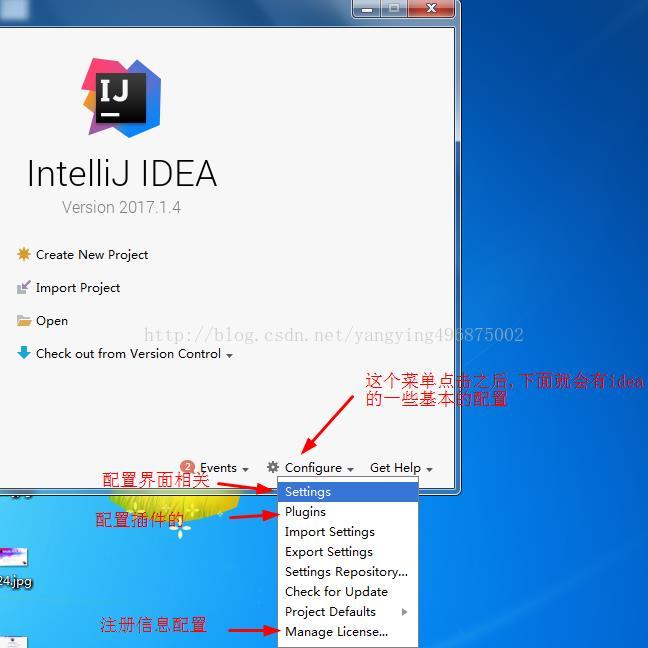Viewport: 648px width, 648px height.
Task: Select Manage License...
Action: (x=348, y=632)
